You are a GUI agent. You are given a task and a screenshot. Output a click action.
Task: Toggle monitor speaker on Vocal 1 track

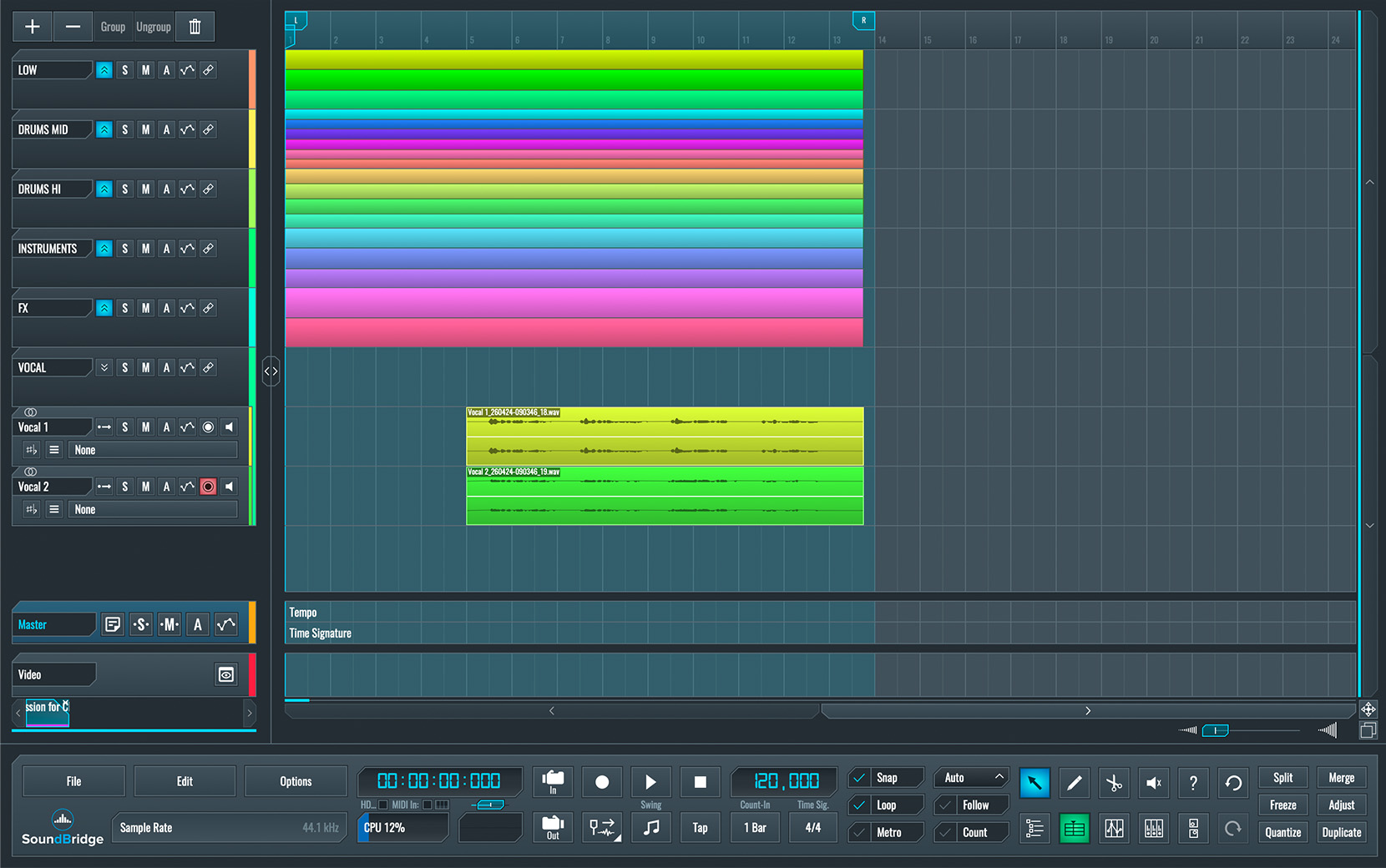click(x=229, y=427)
